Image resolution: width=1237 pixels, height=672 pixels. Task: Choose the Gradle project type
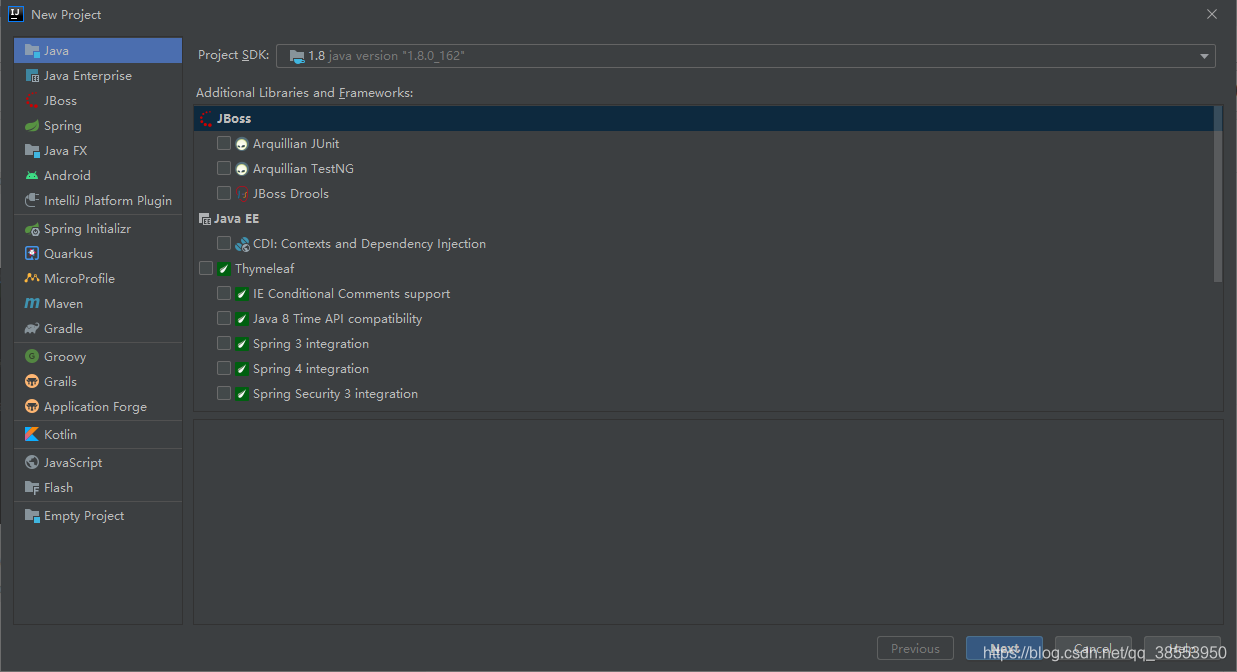[x=98, y=329]
